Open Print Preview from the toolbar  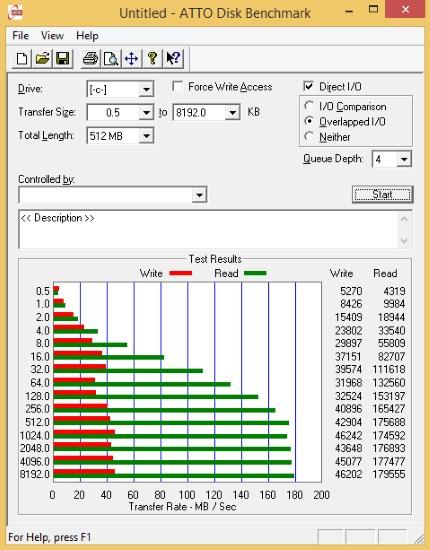111,58
